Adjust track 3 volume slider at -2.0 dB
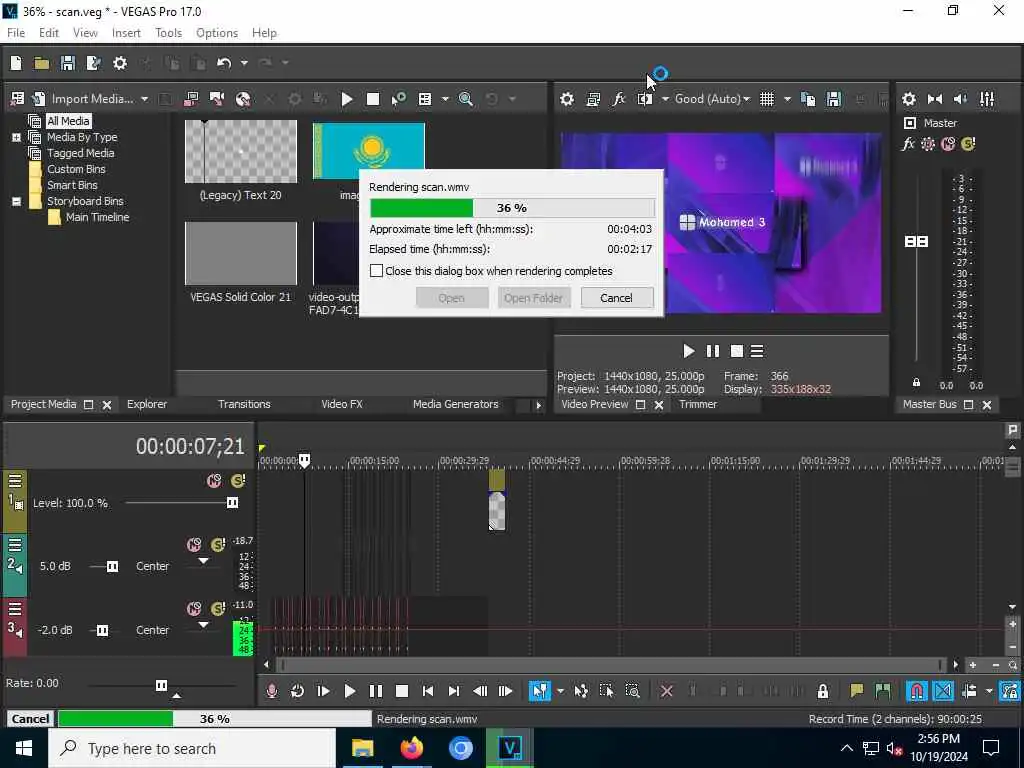 coord(102,630)
